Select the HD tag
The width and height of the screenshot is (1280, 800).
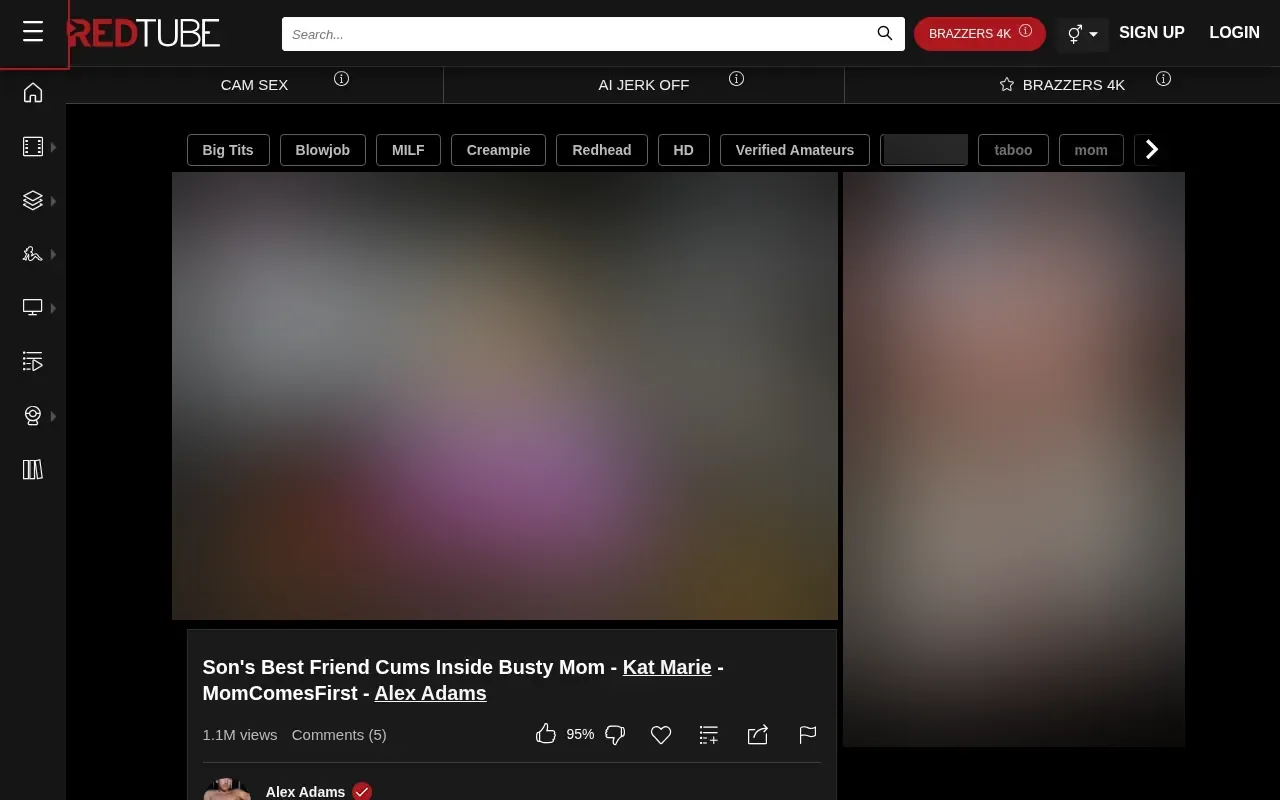pos(684,150)
